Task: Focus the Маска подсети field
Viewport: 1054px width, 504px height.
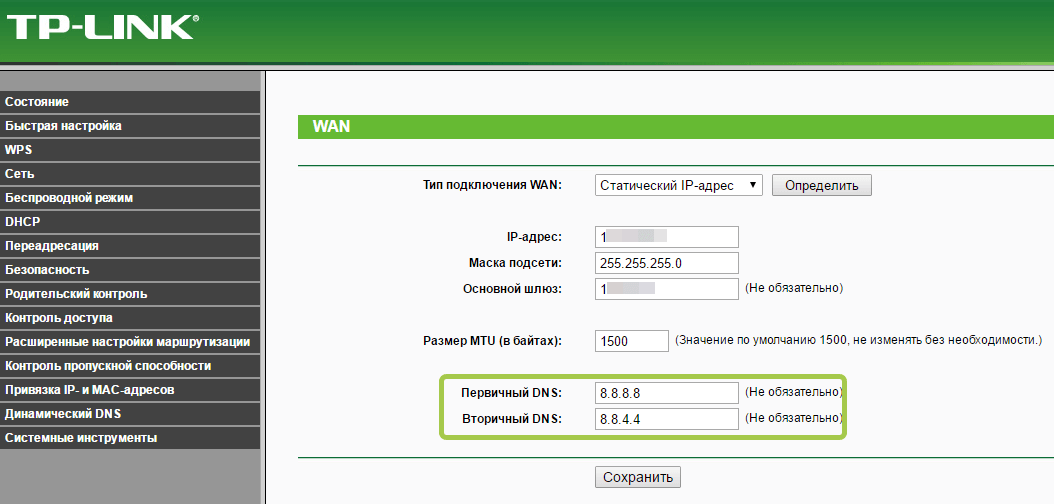Action: [x=666, y=263]
